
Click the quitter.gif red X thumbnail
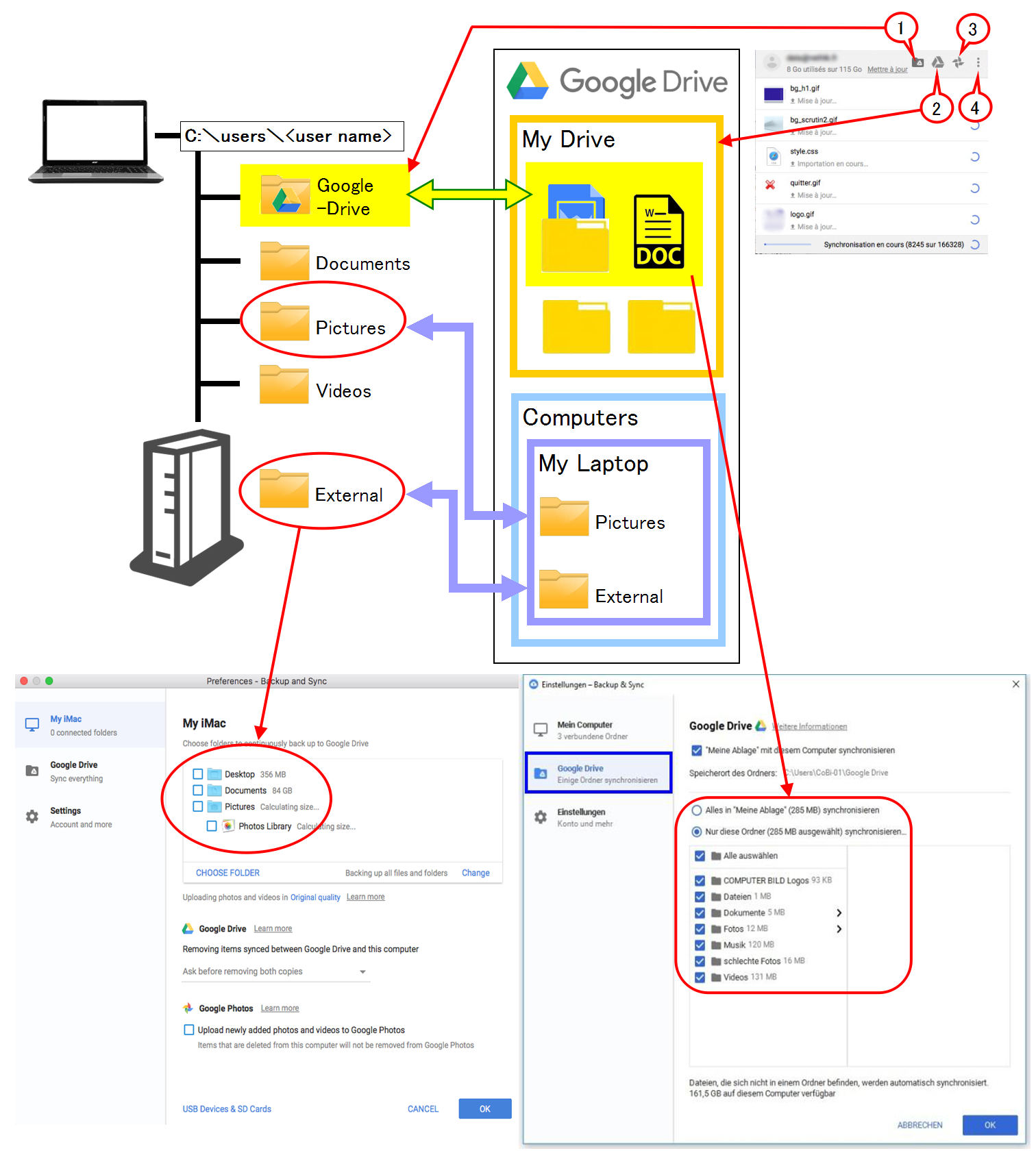(x=770, y=185)
